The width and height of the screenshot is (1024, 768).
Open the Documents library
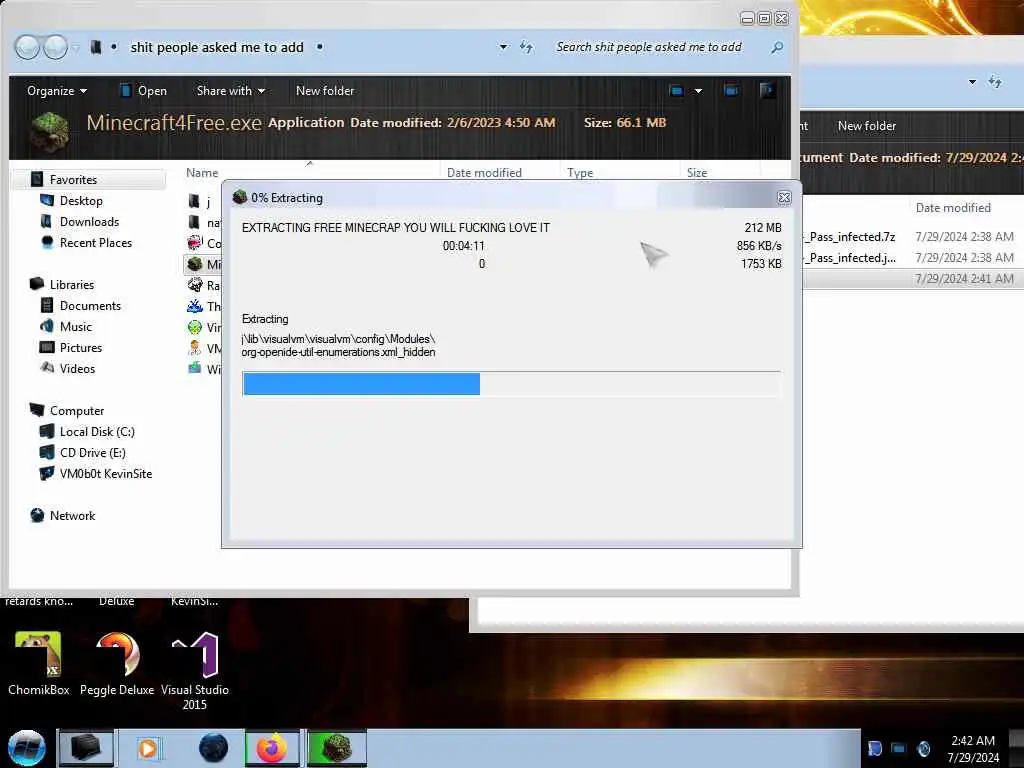click(x=90, y=306)
